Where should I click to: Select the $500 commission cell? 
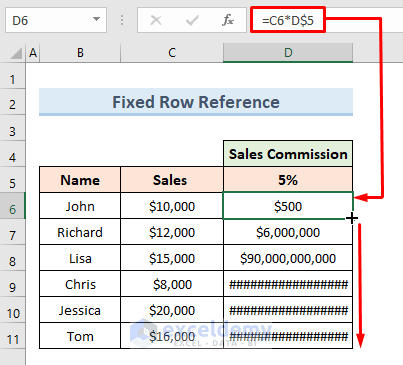(288, 206)
